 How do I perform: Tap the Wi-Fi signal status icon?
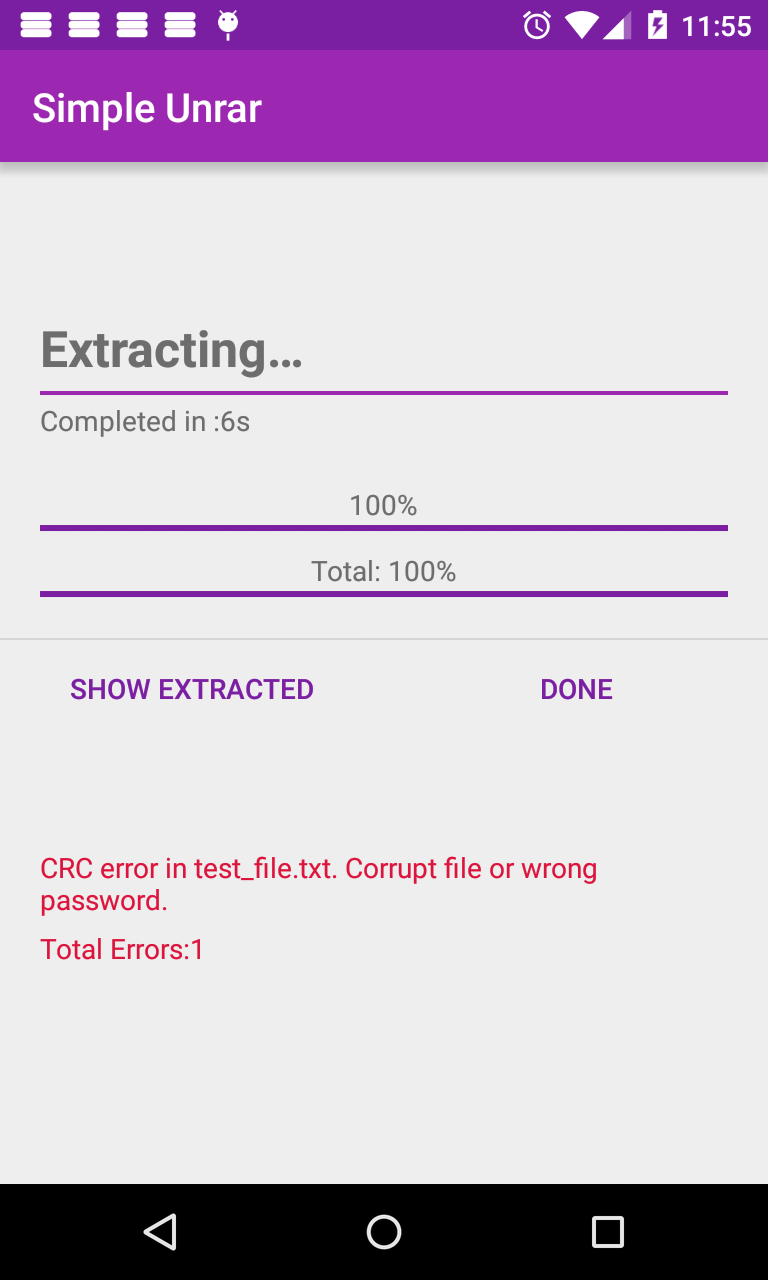point(580,25)
